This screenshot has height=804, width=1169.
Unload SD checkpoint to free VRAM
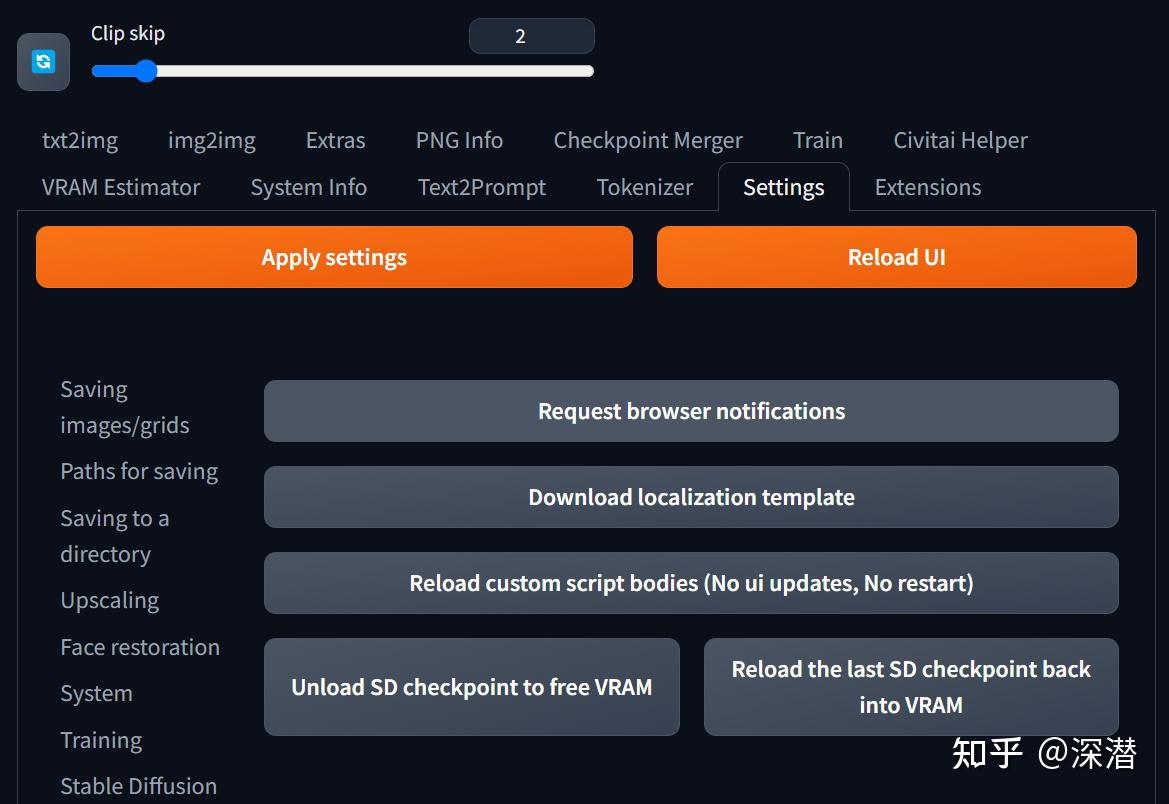click(x=471, y=687)
